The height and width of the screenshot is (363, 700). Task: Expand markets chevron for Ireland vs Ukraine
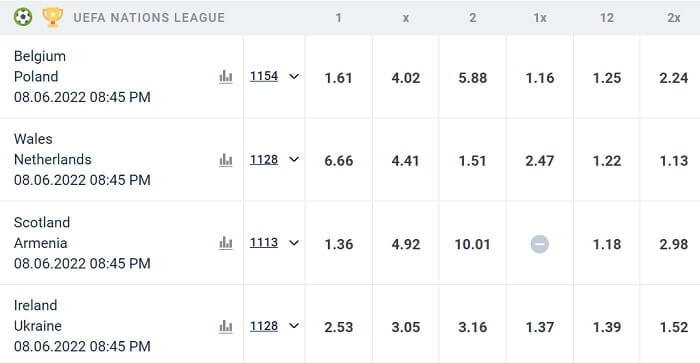(294, 326)
